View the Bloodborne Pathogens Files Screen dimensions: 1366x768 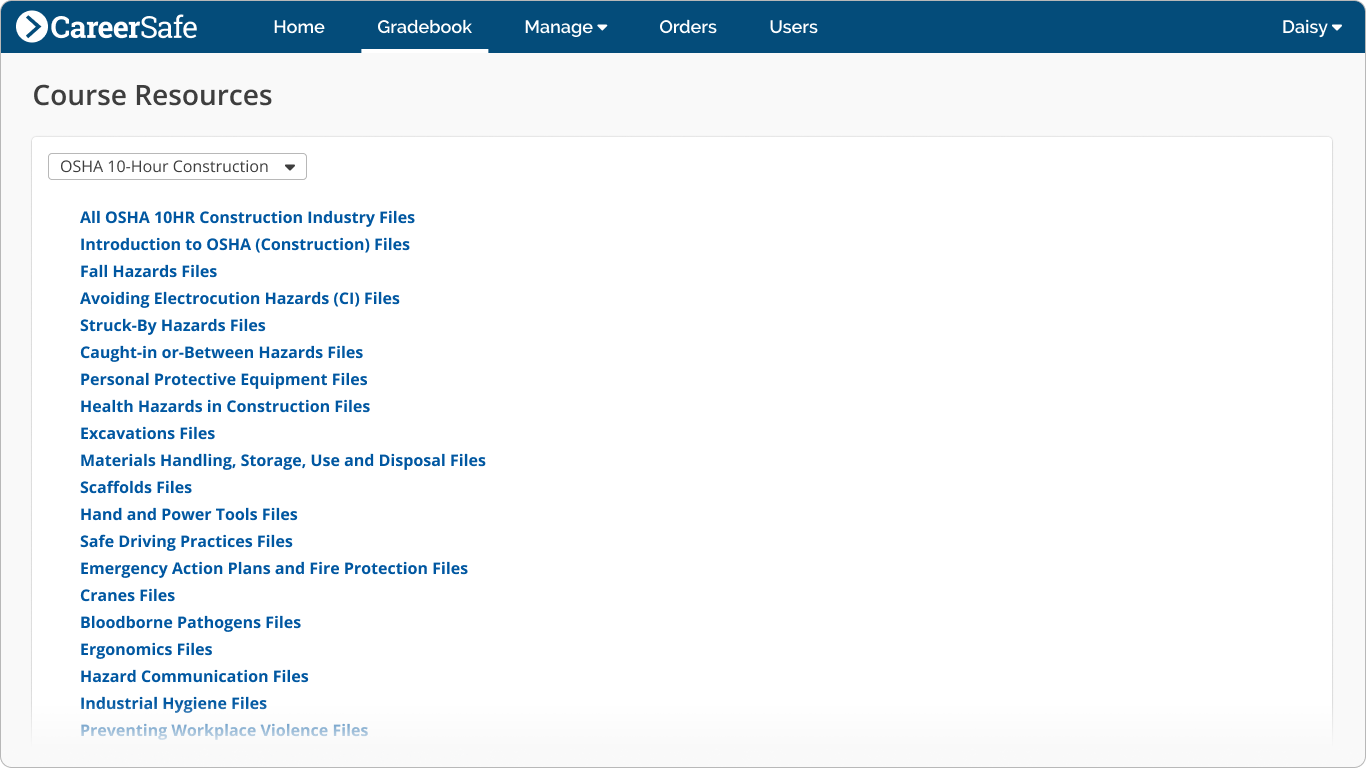click(190, 622)
